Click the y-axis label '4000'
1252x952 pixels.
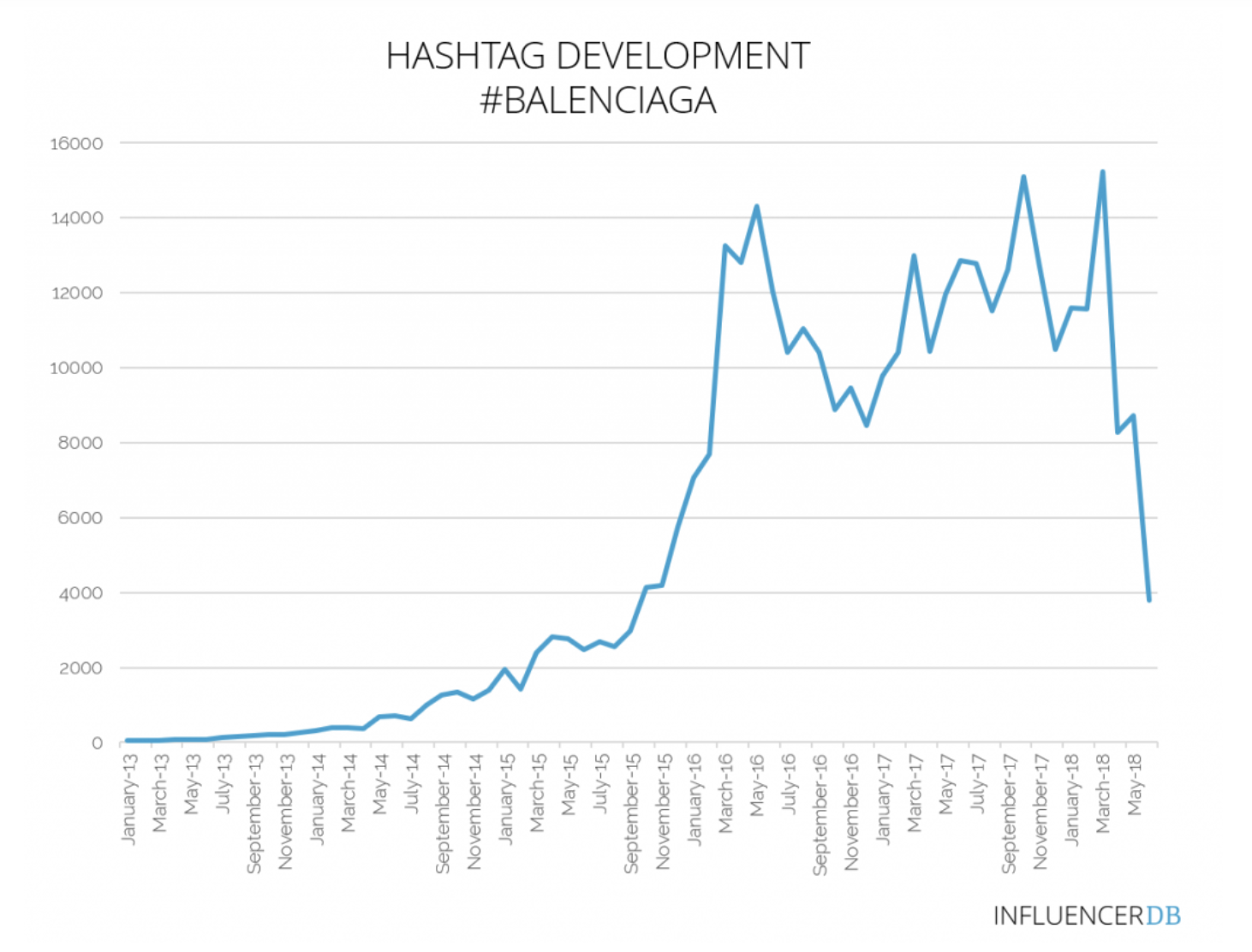click(80, 593)
